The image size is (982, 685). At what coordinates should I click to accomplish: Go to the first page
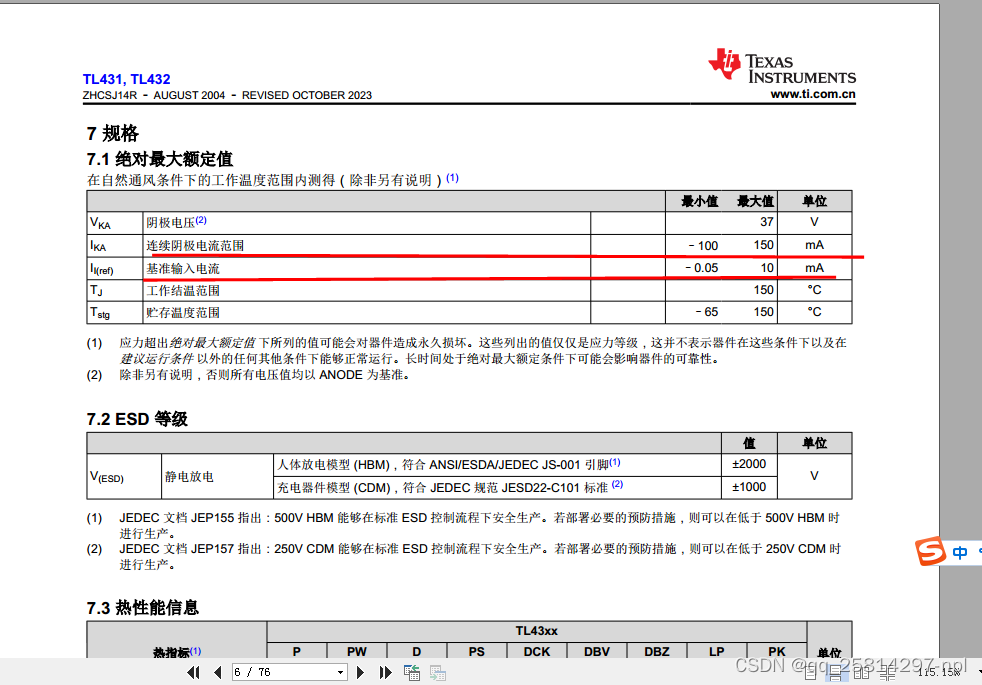[x=194, y=672]
